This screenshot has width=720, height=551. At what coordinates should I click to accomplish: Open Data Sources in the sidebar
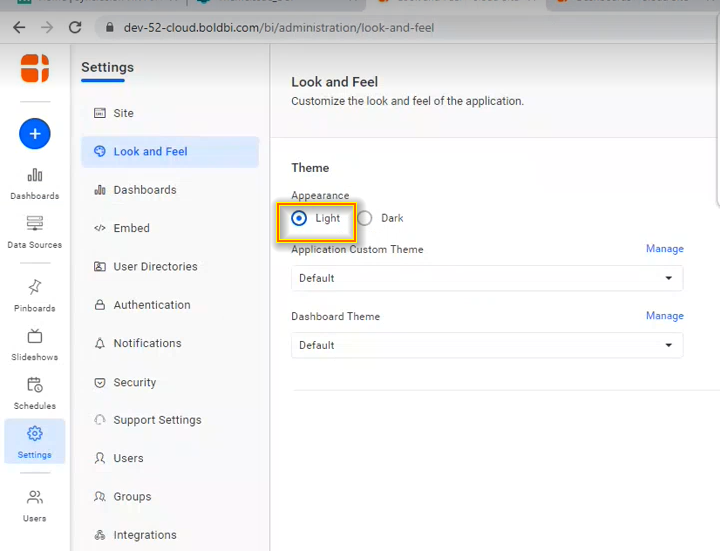click(x=34, y=232)
